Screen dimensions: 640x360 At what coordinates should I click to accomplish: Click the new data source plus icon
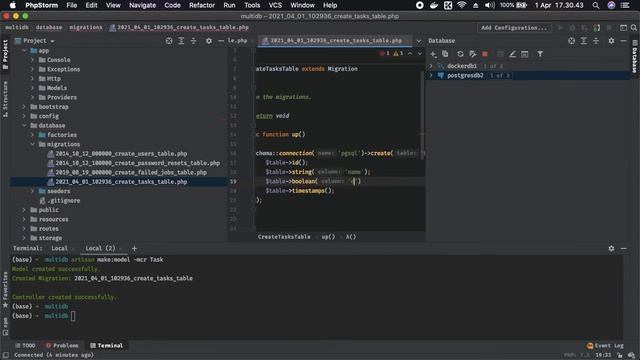(x=433, y=54)
